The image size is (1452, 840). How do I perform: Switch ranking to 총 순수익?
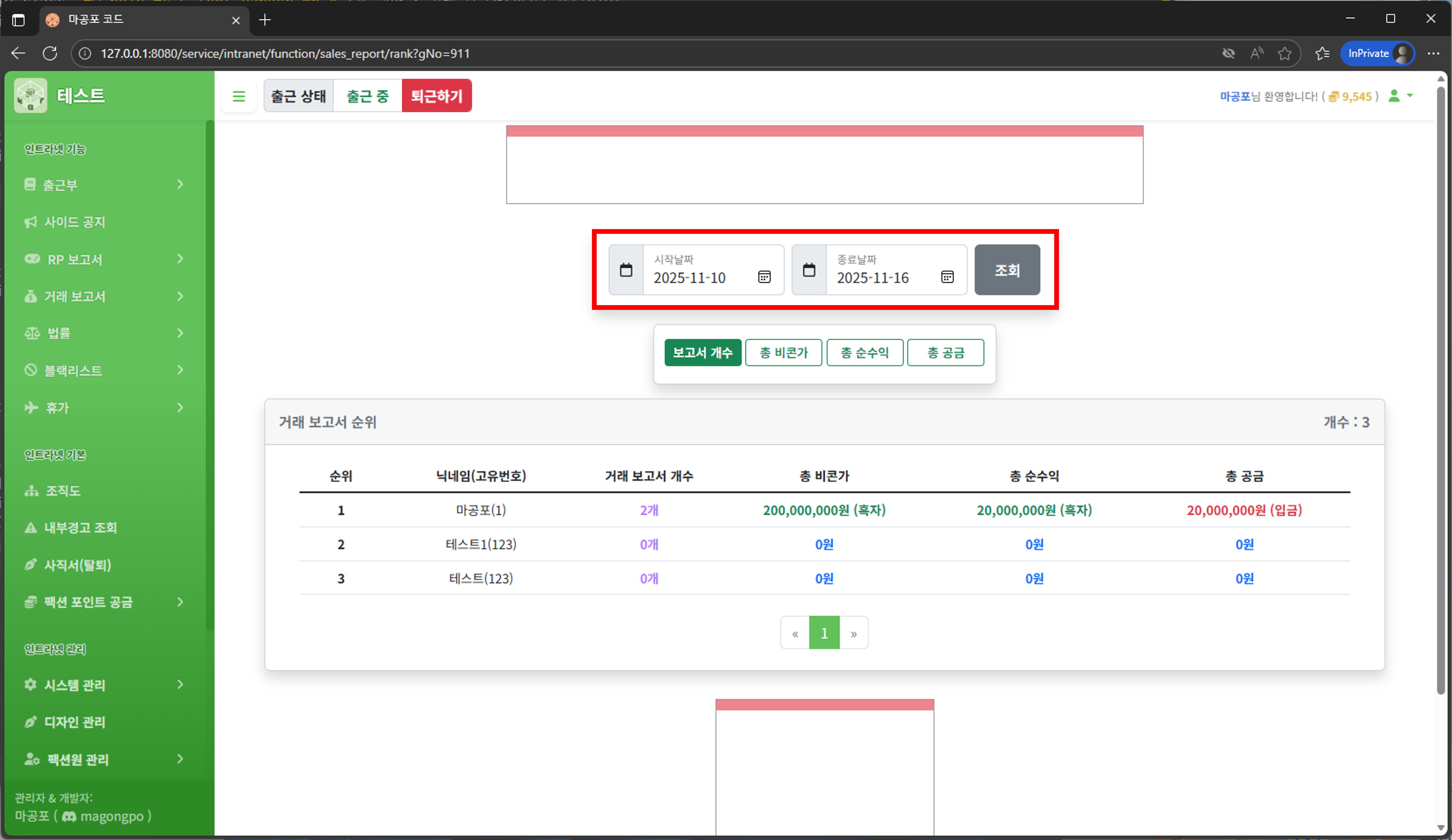click(x=864, y=353)
